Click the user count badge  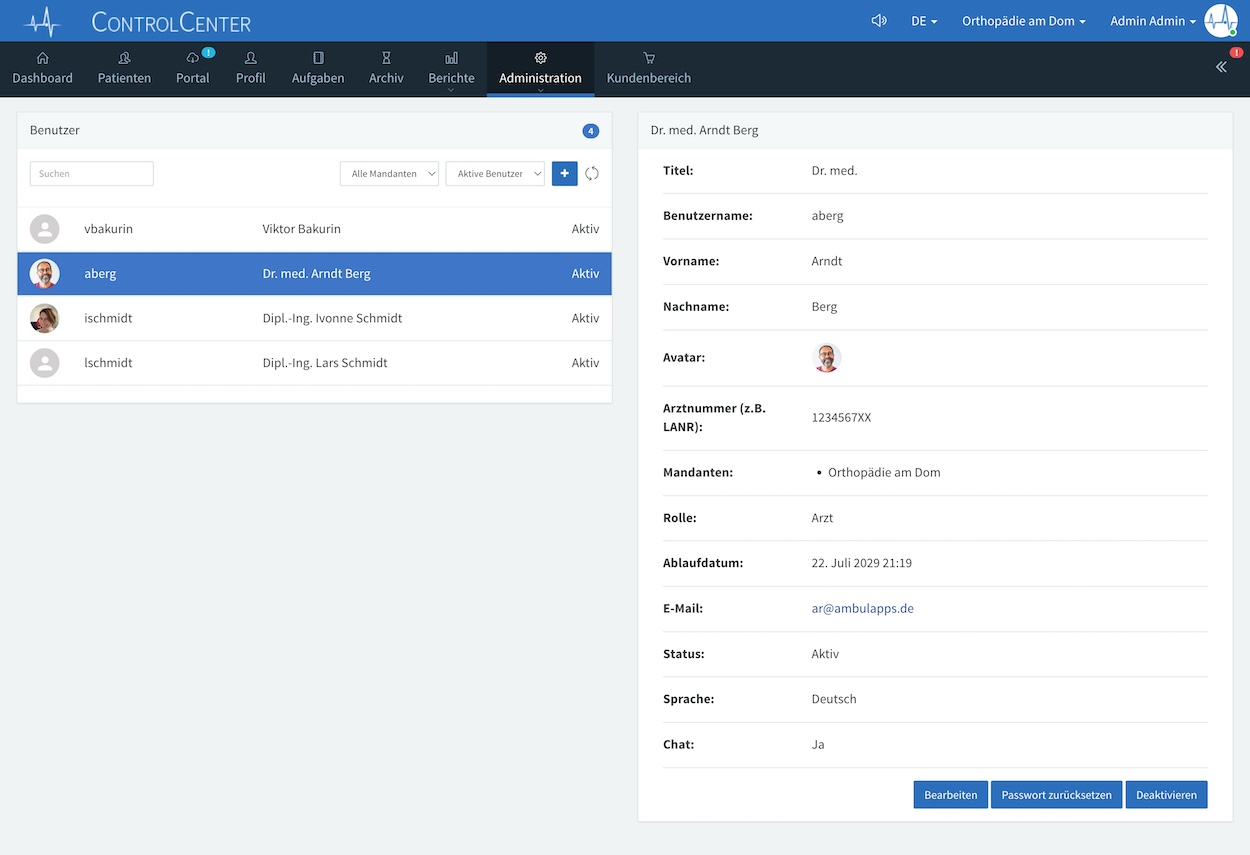click(x=591, y=131)
